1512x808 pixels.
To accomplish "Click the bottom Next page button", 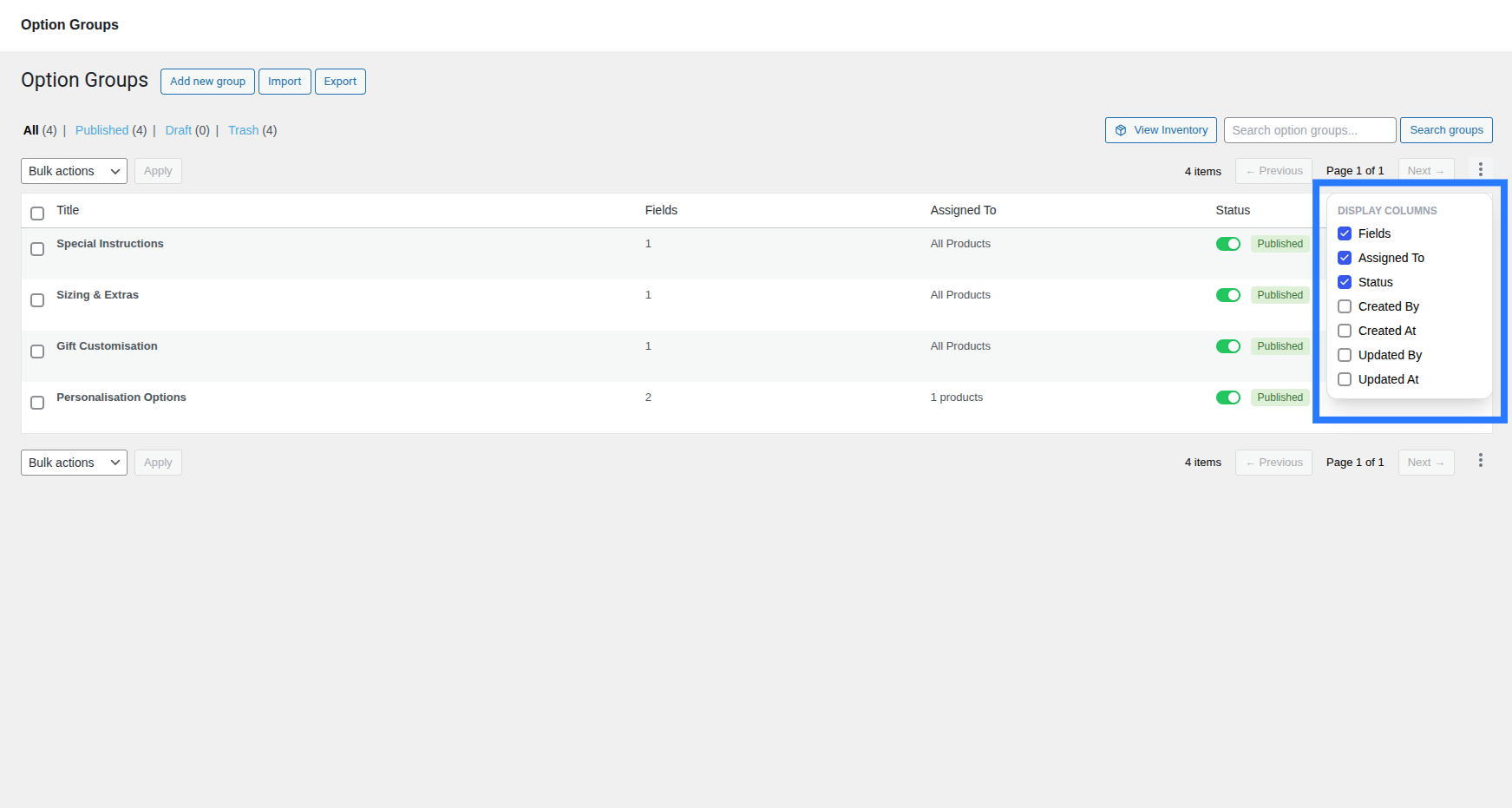I will (1426, 463).
